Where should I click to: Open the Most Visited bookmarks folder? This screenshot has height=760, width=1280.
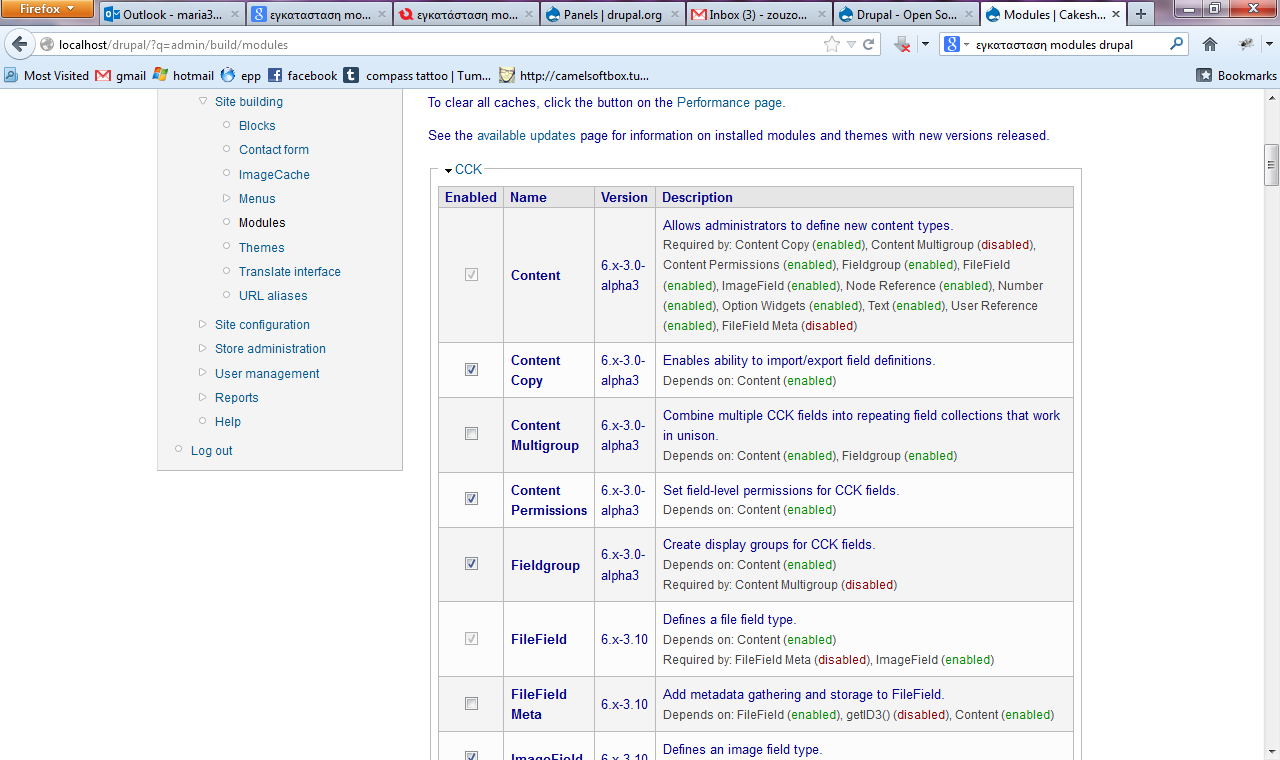(47, 75)
